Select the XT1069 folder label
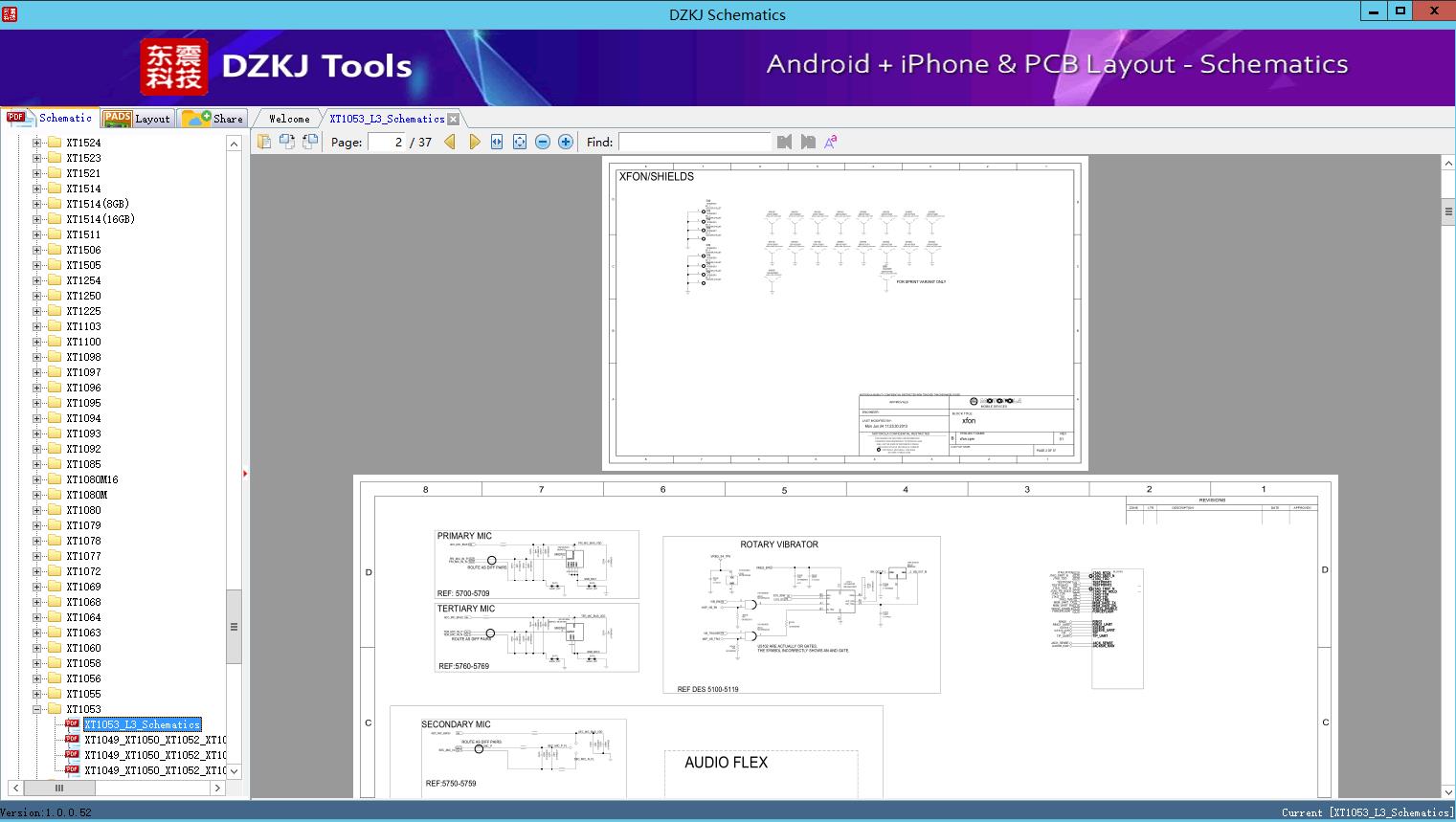This screenshot has height=822, width=1456. tap(83, 587)
